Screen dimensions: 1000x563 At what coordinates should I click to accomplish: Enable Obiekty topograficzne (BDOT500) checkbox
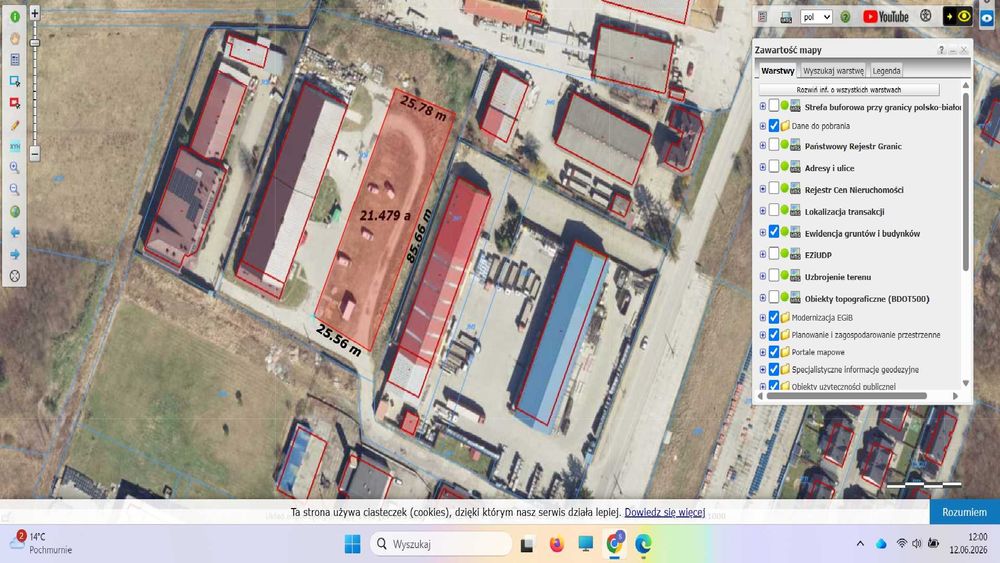(774, 297)
